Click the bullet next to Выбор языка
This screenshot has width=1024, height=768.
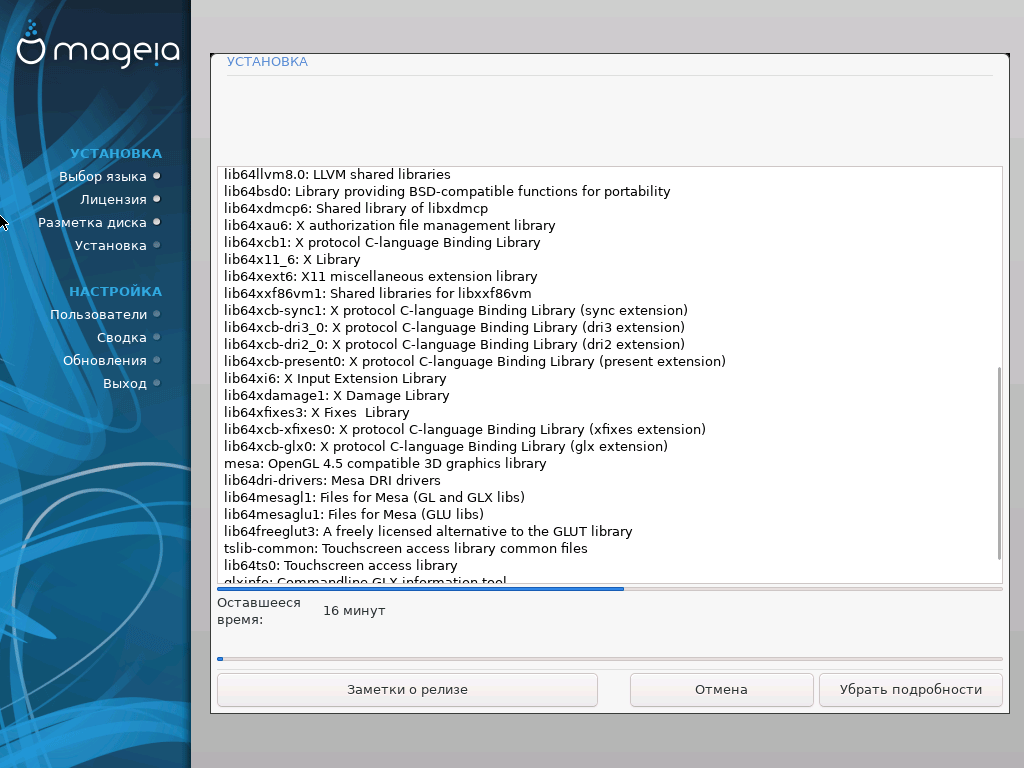pos(157,176)
